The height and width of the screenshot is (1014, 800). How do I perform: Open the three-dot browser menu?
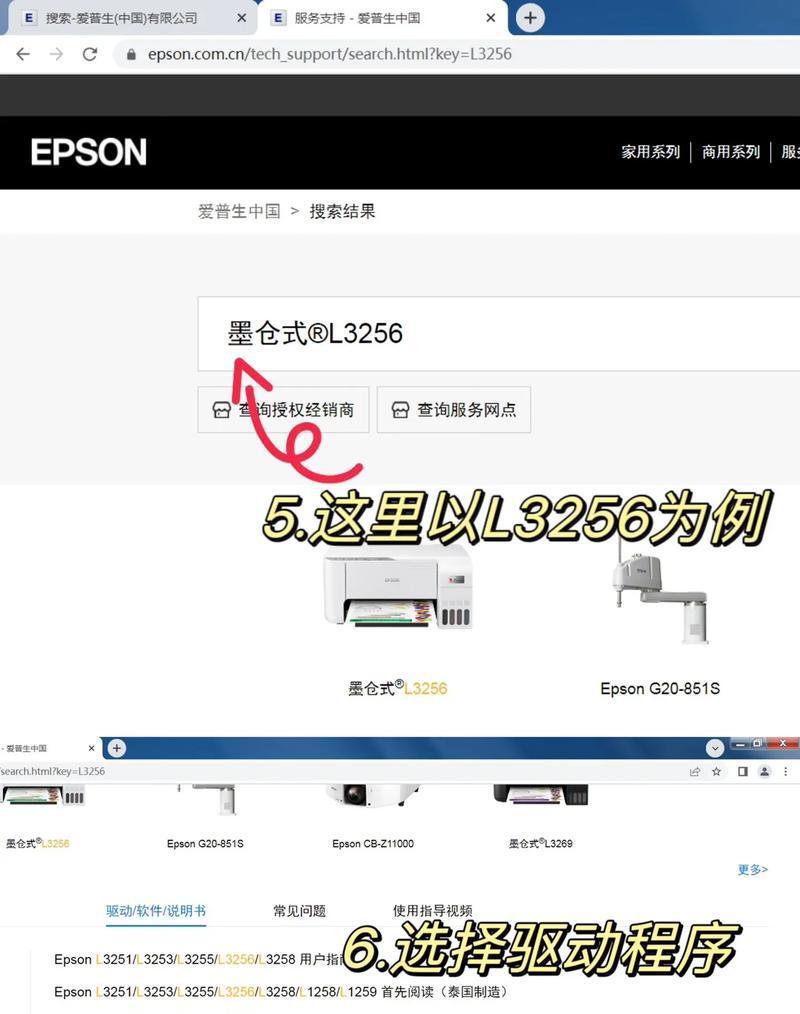pos(786,771)
